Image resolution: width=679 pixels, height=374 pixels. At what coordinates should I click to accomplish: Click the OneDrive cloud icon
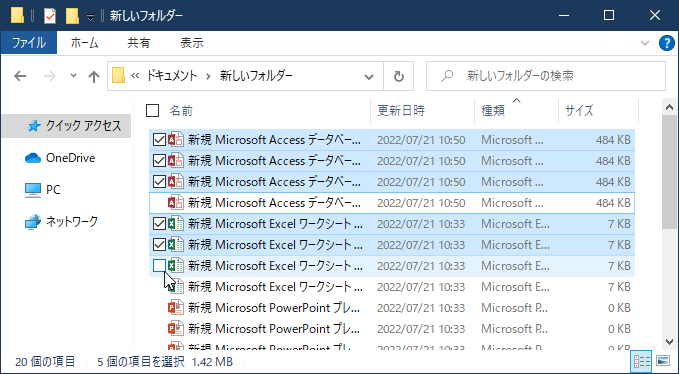click(x=33, y=158)
